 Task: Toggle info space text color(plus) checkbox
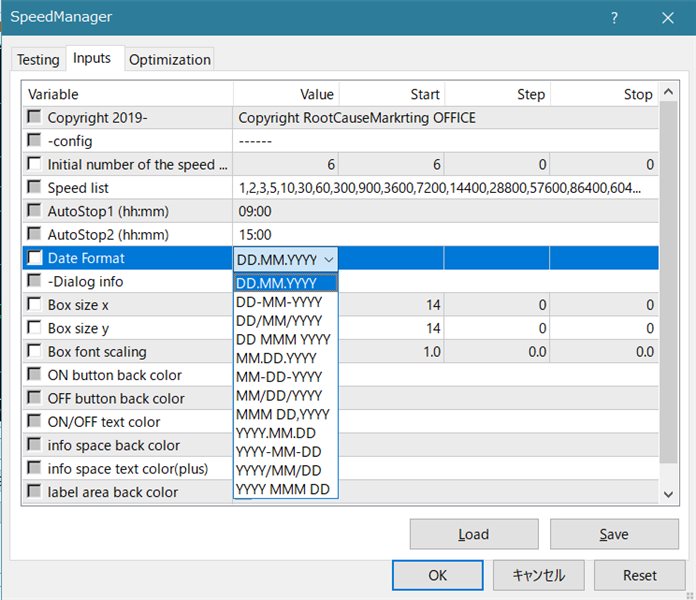[x=34, y=468]
